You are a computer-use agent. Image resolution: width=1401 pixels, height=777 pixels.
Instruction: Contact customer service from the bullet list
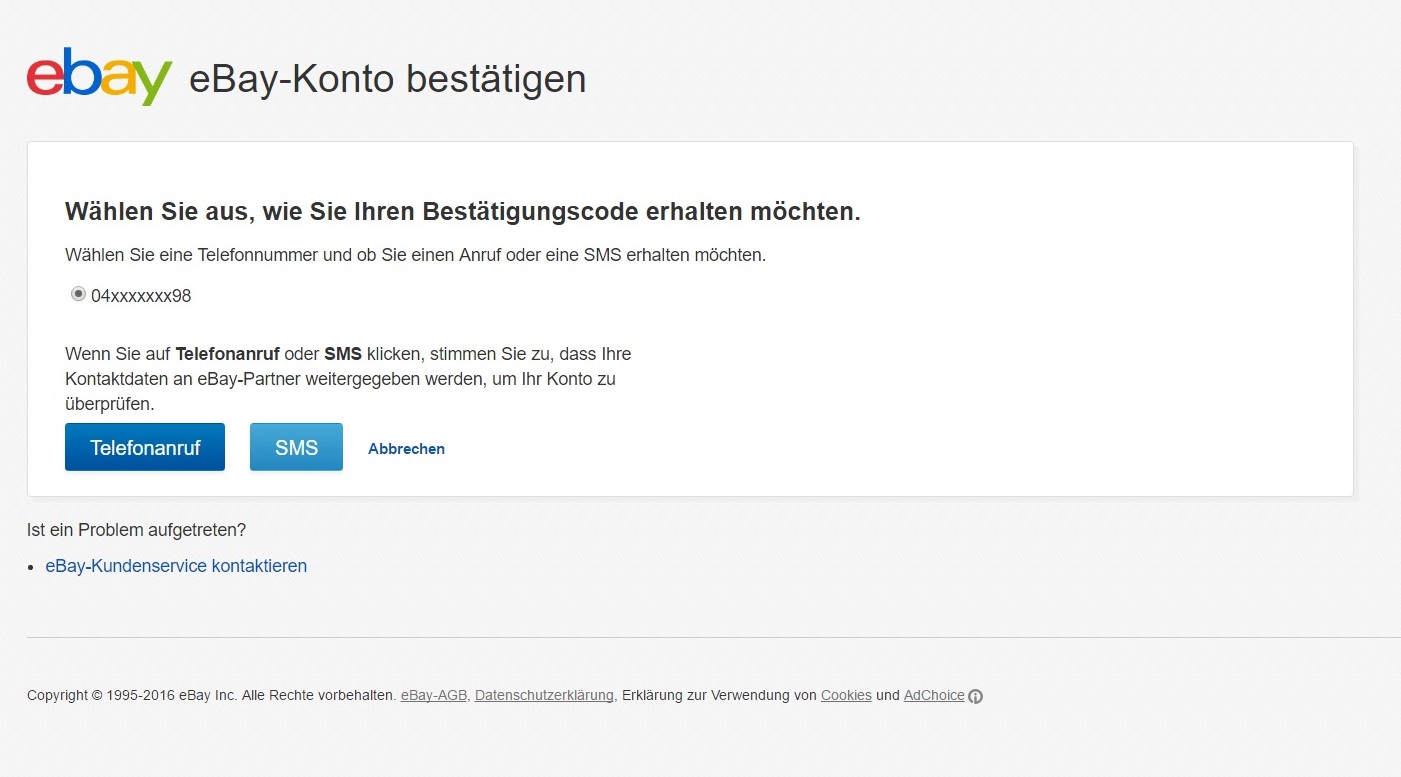[x=176, y=565]
